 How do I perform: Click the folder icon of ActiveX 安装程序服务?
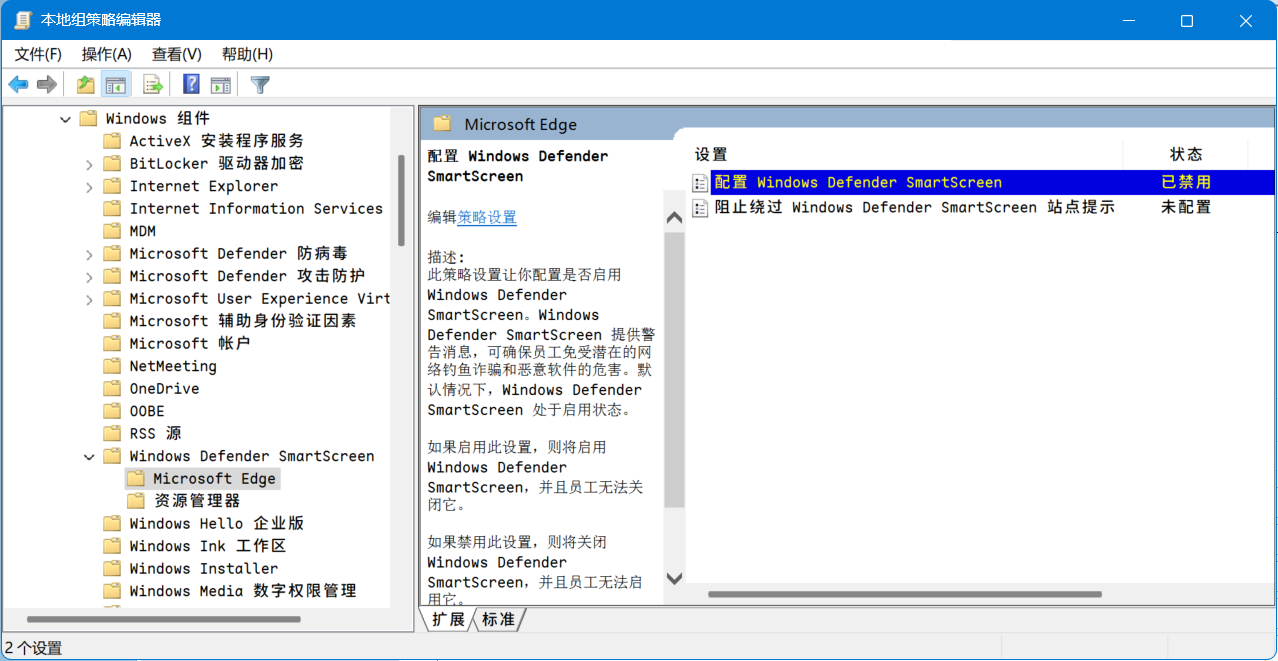click(x=112, y=141)
